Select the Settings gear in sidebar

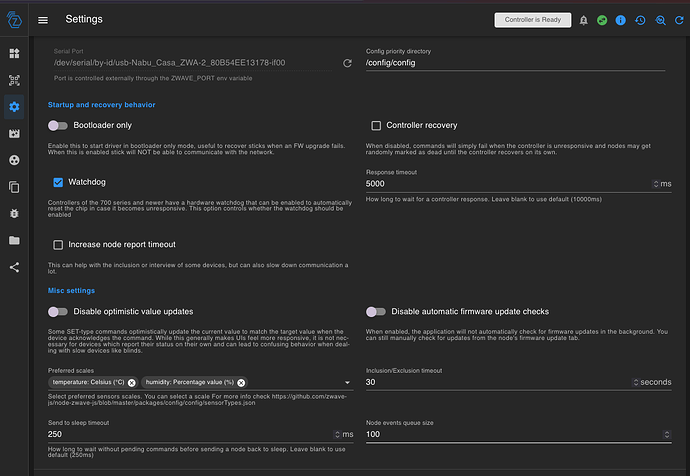coord(14,107)
